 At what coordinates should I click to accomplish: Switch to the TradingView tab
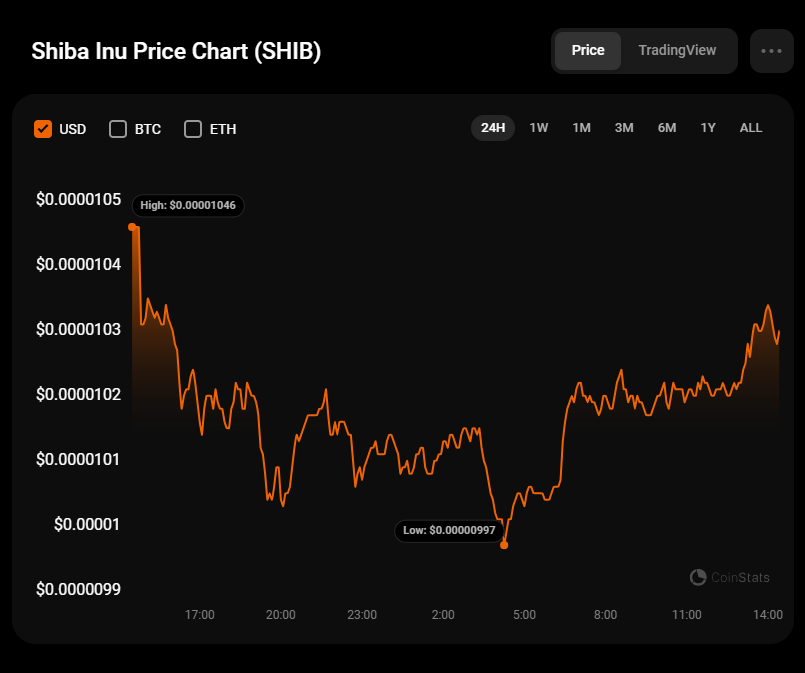677,50
